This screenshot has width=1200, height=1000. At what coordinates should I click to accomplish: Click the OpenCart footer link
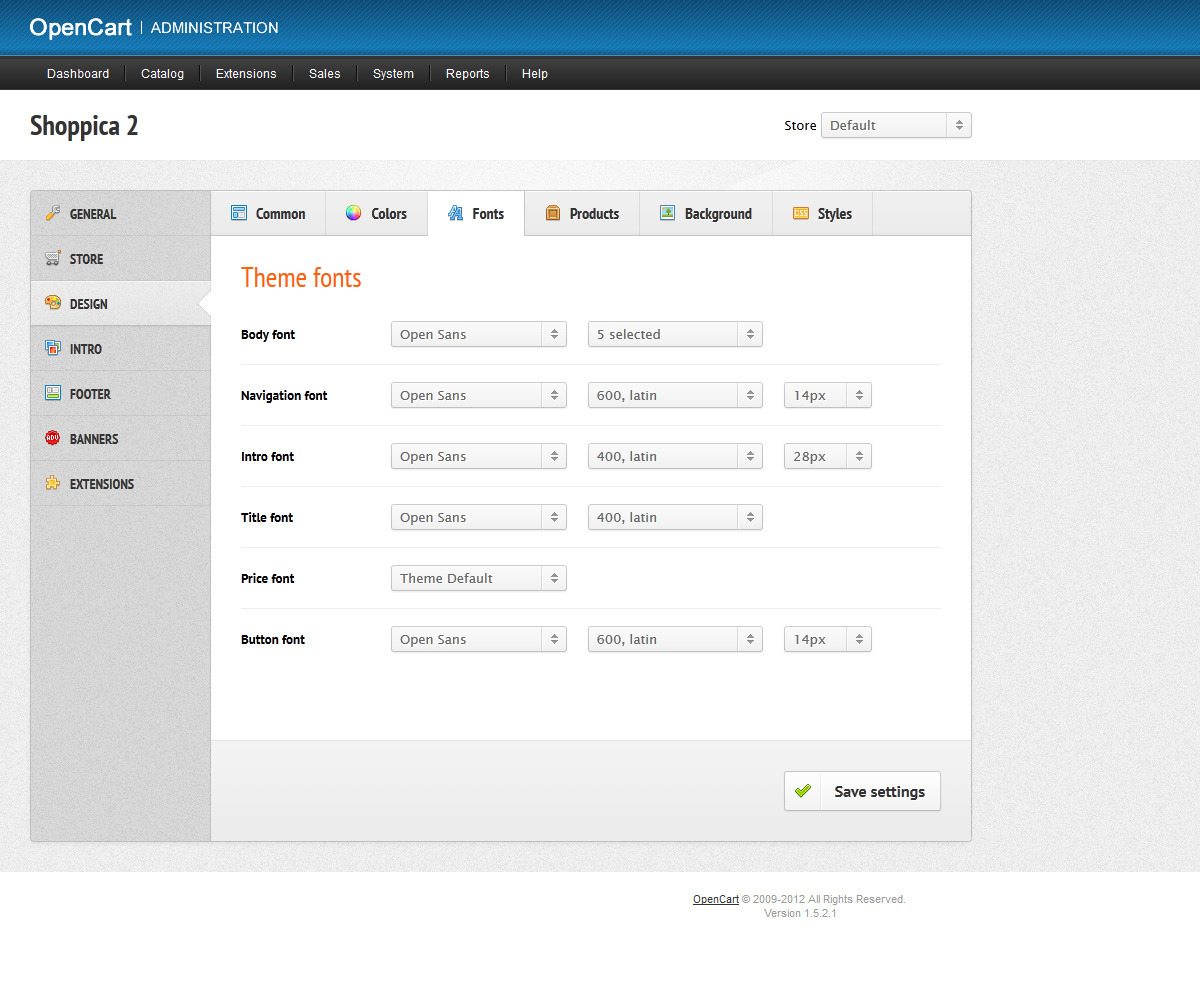716,899
